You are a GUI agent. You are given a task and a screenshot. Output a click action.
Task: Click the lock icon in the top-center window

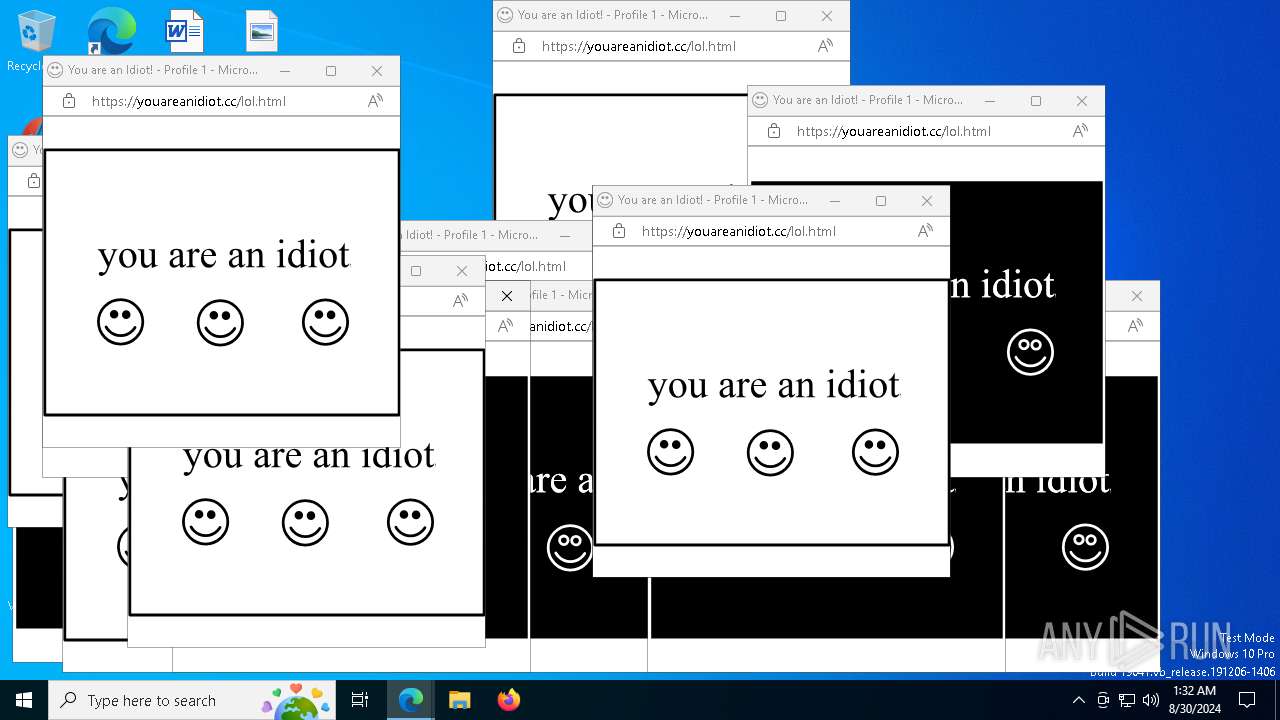tap(518, 46)
